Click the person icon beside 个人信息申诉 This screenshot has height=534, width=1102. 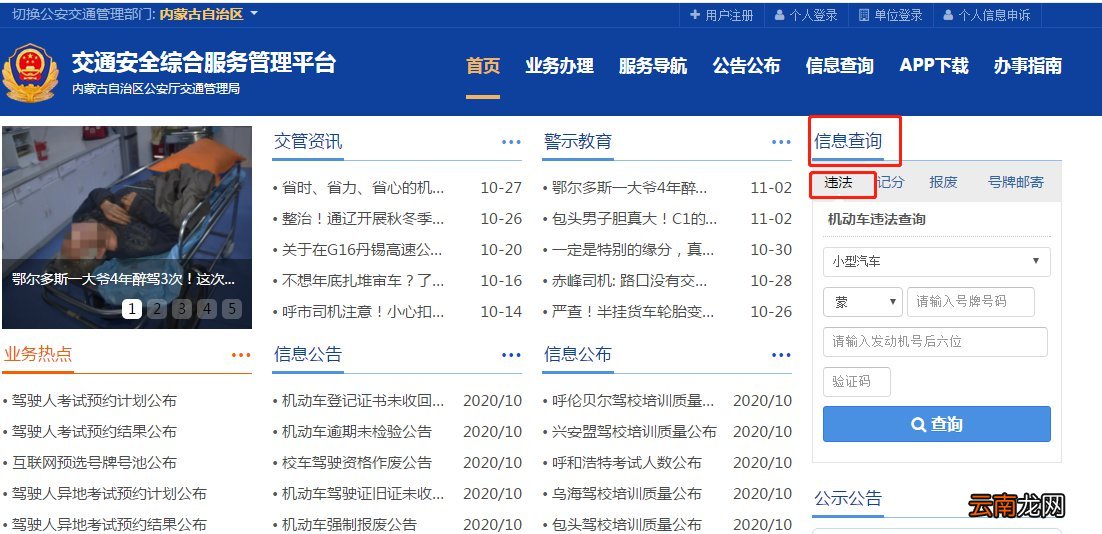949,15
